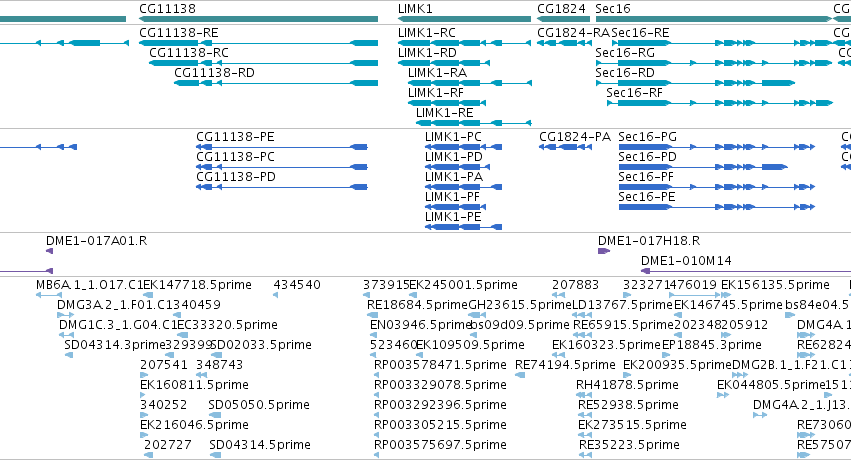Screen dimensions: 851x460
Task: Select the SD05050.5prime EST label
Action: click(259, 405)
